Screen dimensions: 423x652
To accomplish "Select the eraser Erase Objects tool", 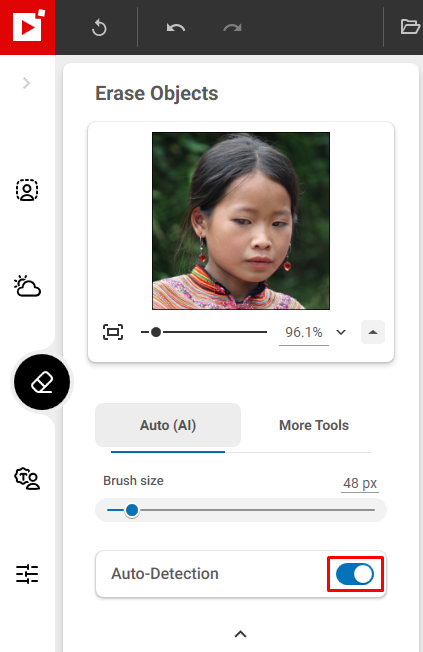I will click(x=42, y=382).
